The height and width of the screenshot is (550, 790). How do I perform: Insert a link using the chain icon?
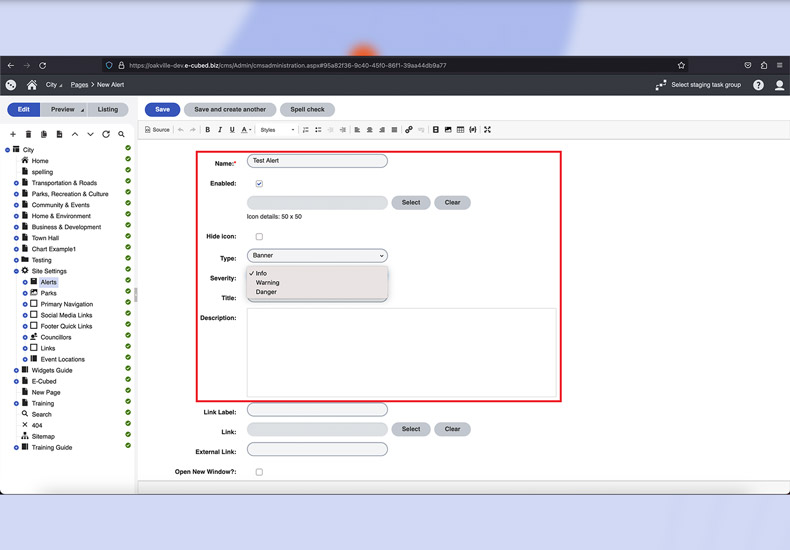coord(409,130)
